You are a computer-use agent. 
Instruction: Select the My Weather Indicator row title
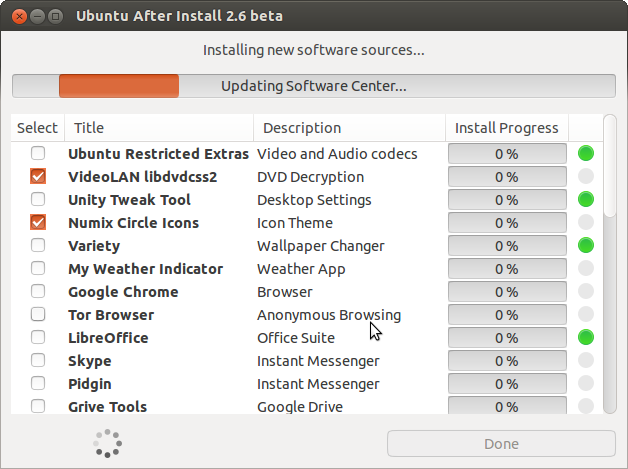tap(145, 269)
